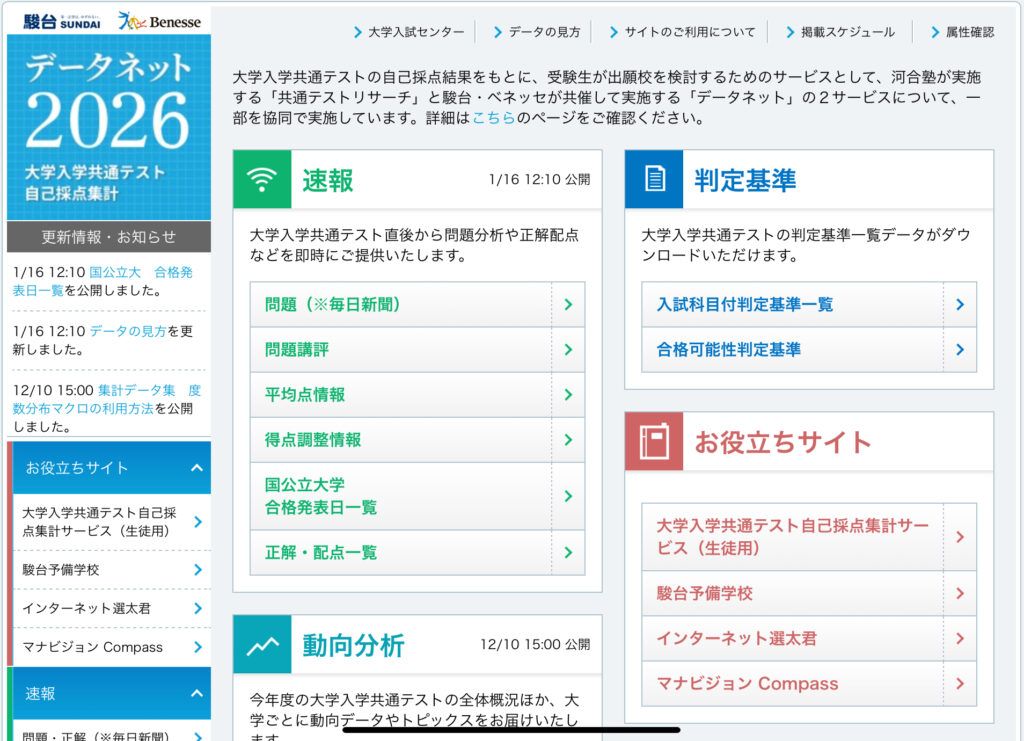Viewport: 1024px width, 741px height.
Task: Collapse the sidebar 速報 section
Action: click(x=196, y=694)
